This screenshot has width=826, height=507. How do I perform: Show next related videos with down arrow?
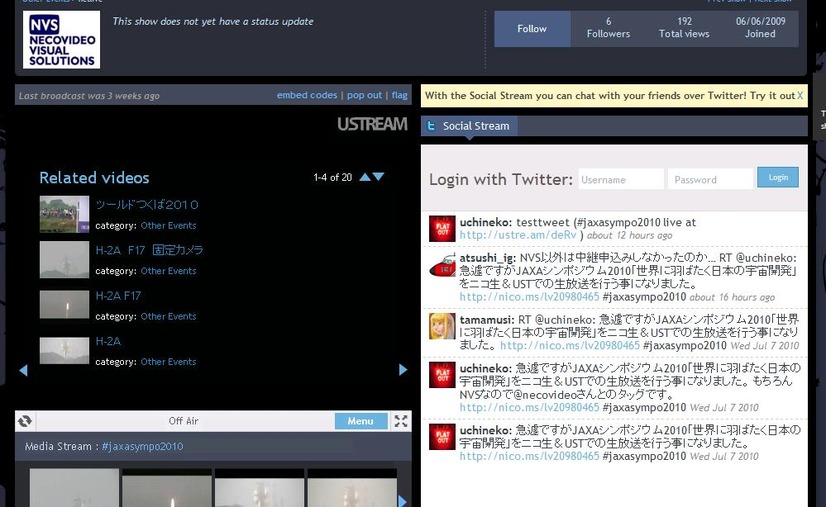click(378, 177)
